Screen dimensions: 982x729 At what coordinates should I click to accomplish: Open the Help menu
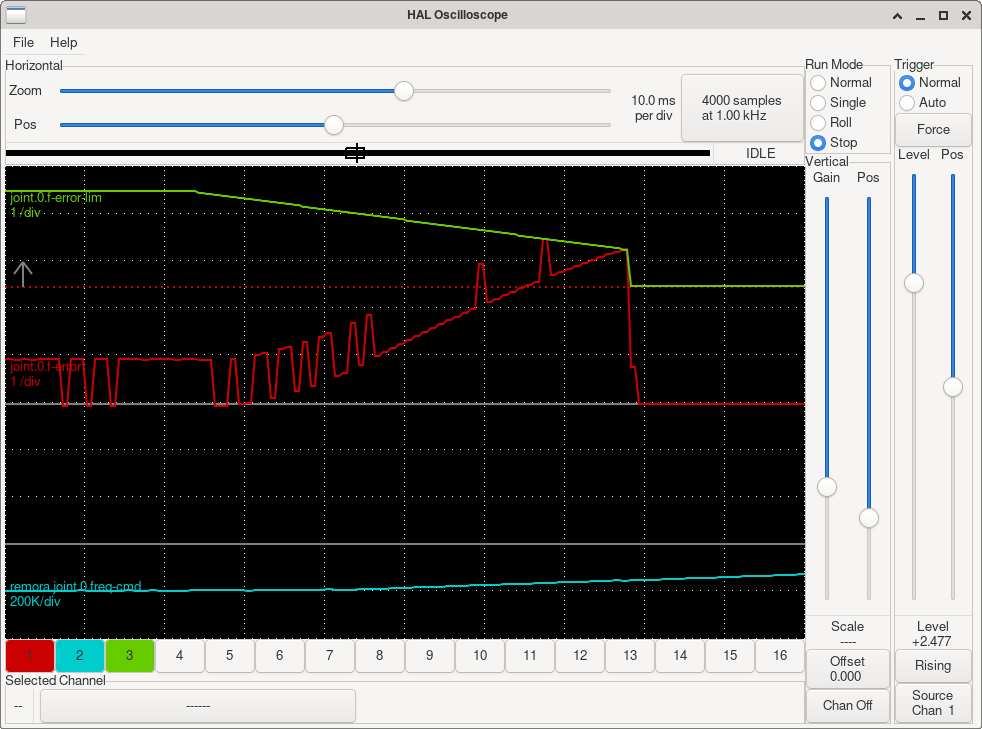[63, 43]
